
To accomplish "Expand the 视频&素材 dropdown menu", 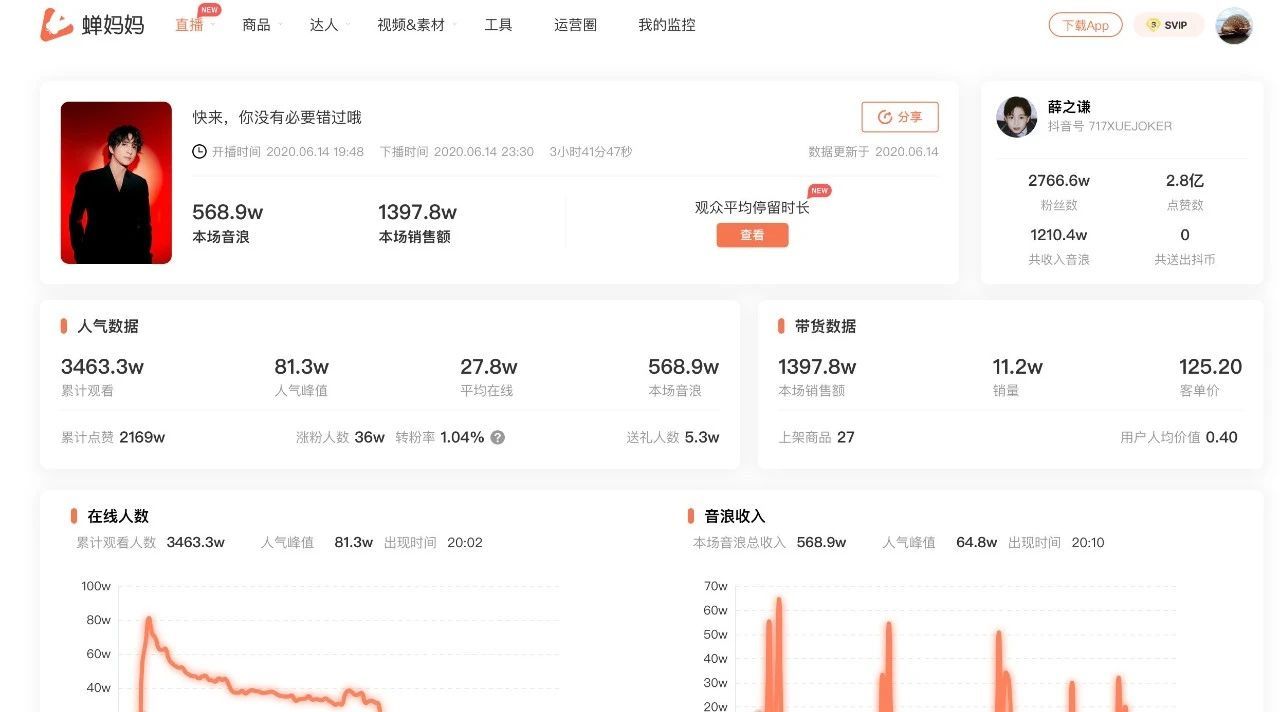I will [x=411, y=25].
